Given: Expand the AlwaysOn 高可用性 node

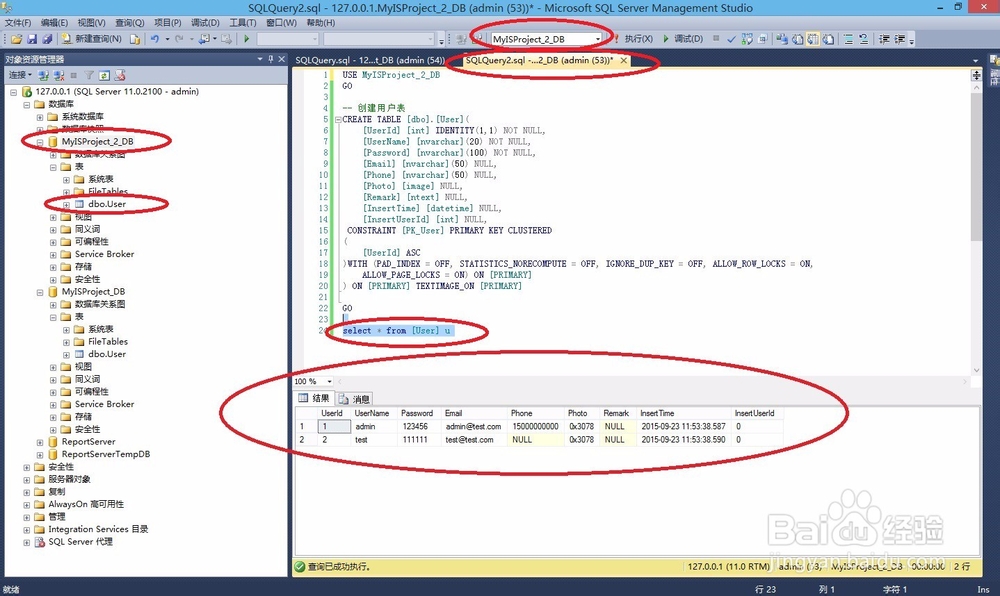Looking at the screenshot, I should 26,504.
